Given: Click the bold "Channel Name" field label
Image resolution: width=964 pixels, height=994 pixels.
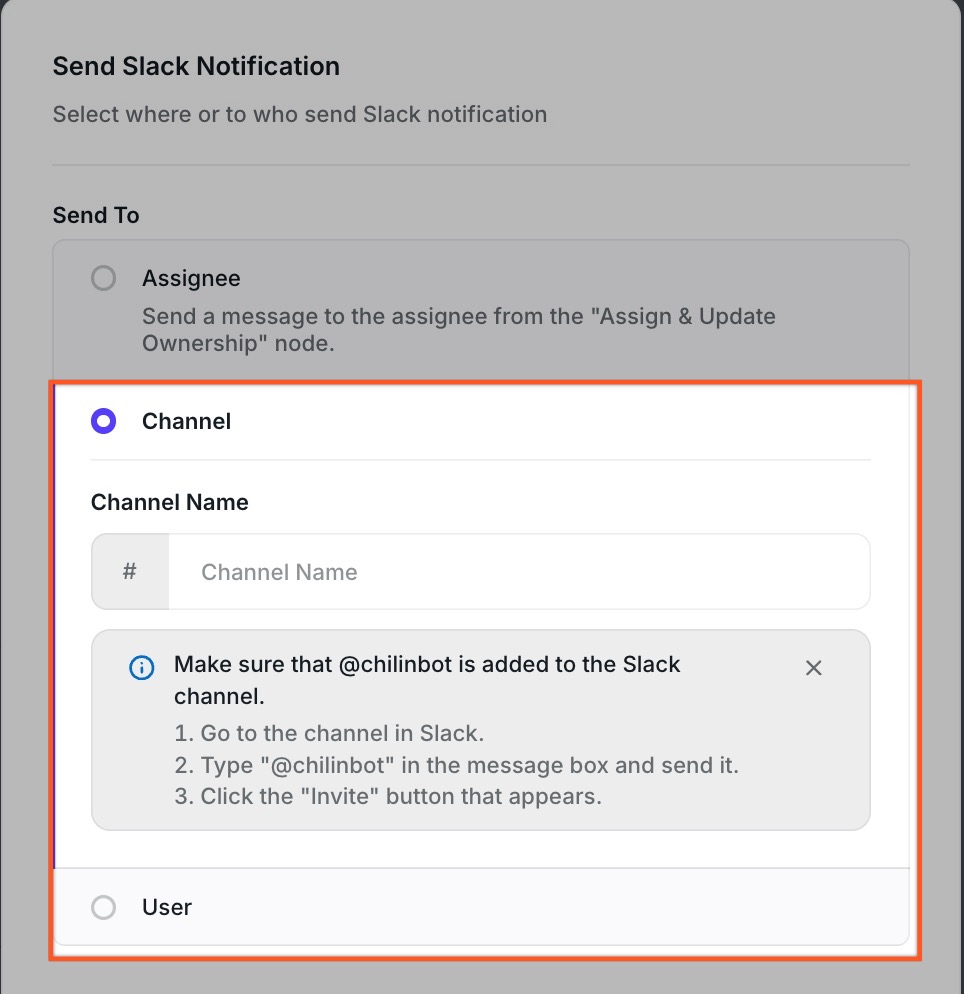Looking at the screenshot, I should [170, 502].
